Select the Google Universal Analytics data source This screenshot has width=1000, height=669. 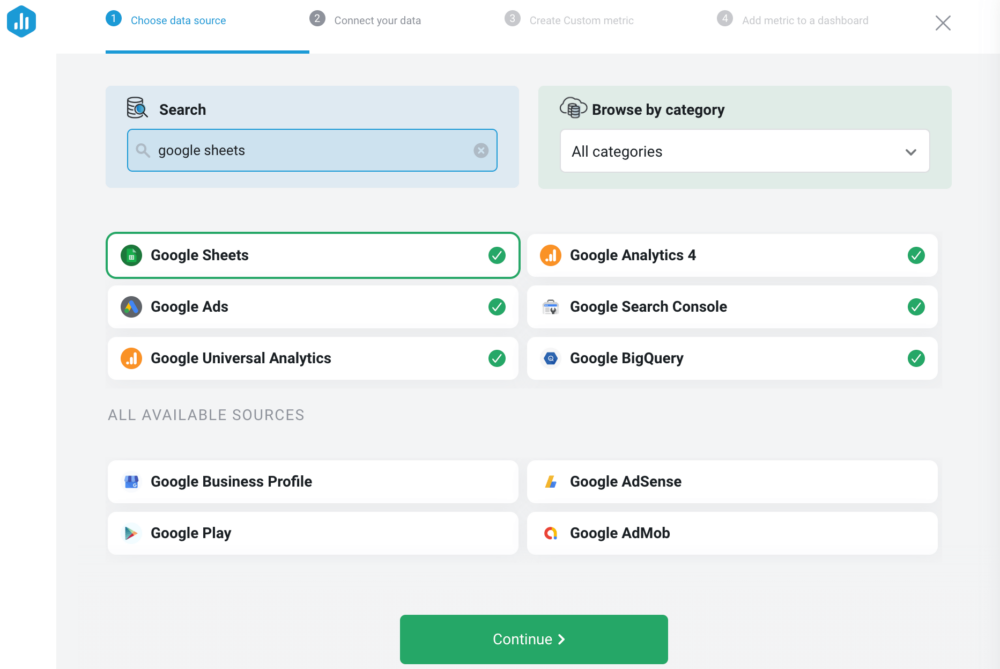tap(312, 358)
